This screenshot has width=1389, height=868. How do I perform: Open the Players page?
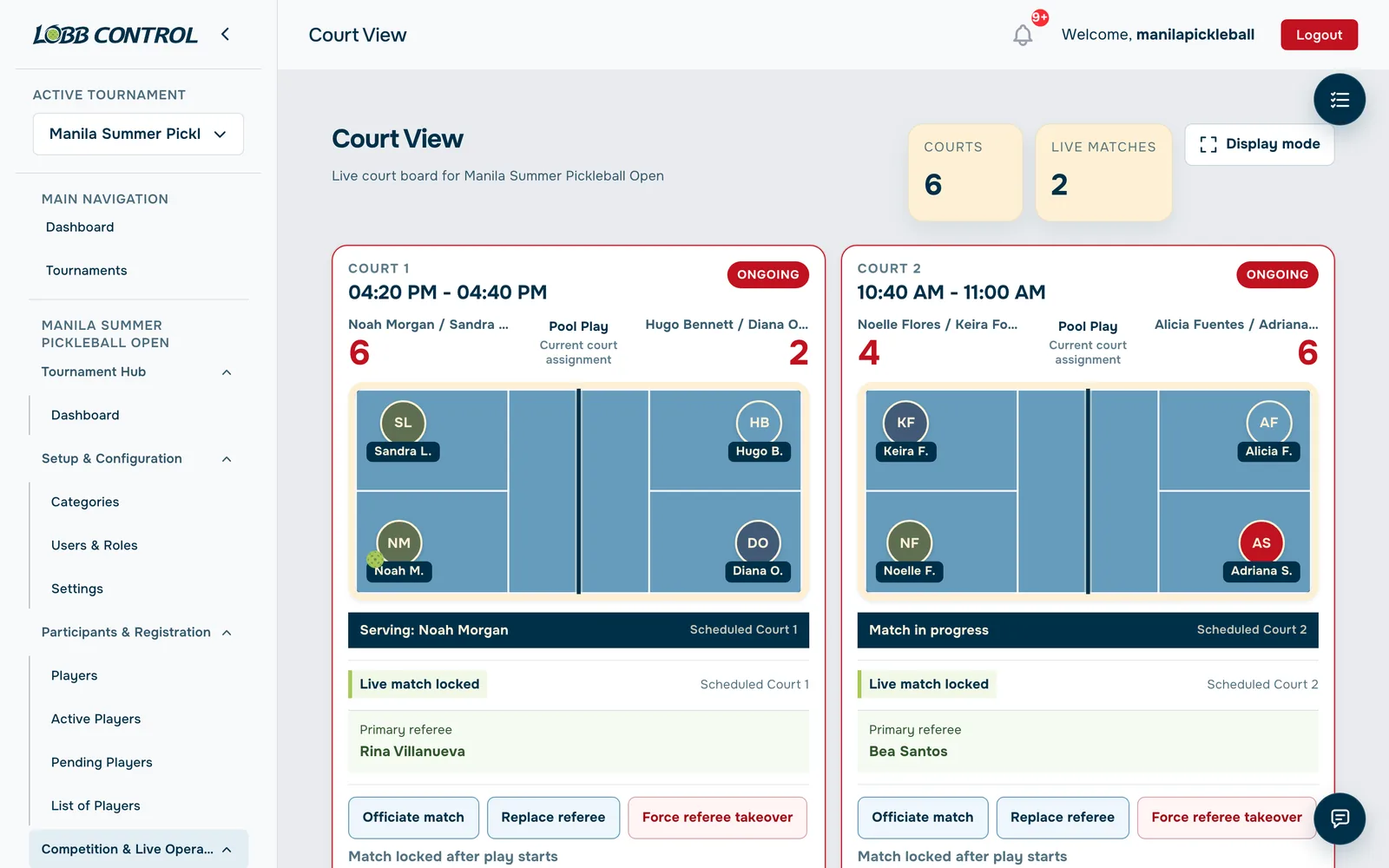click(x=74, y=675)
